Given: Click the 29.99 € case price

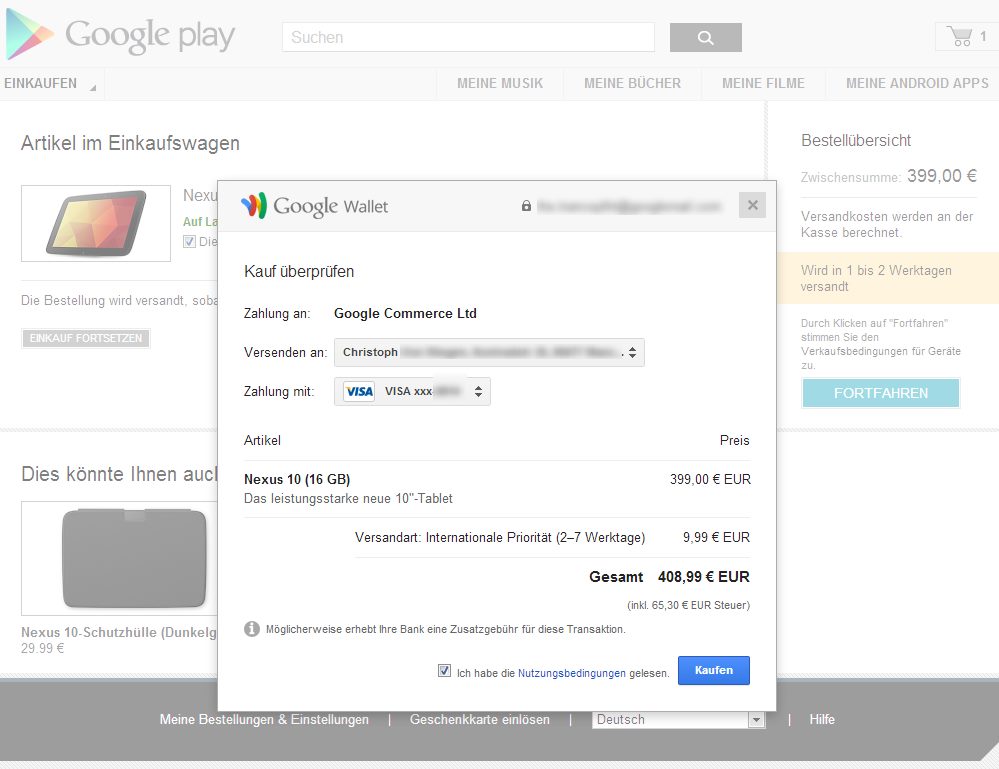Looking at the screenshot, I should [x=43, y=649].
